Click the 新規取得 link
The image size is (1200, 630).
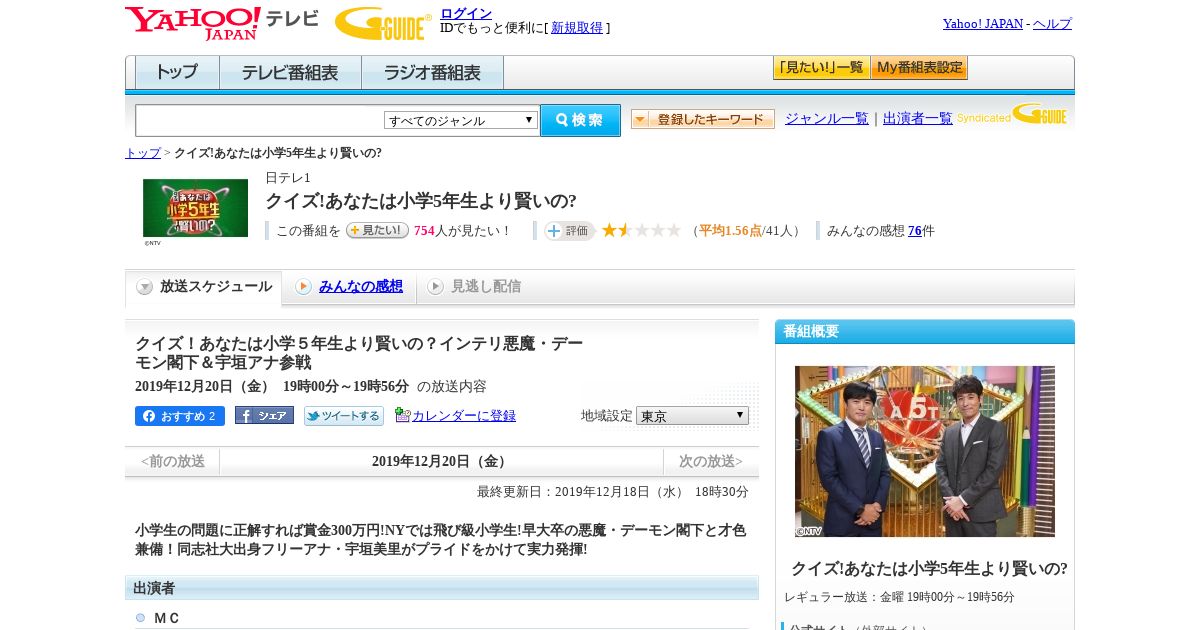577,28
